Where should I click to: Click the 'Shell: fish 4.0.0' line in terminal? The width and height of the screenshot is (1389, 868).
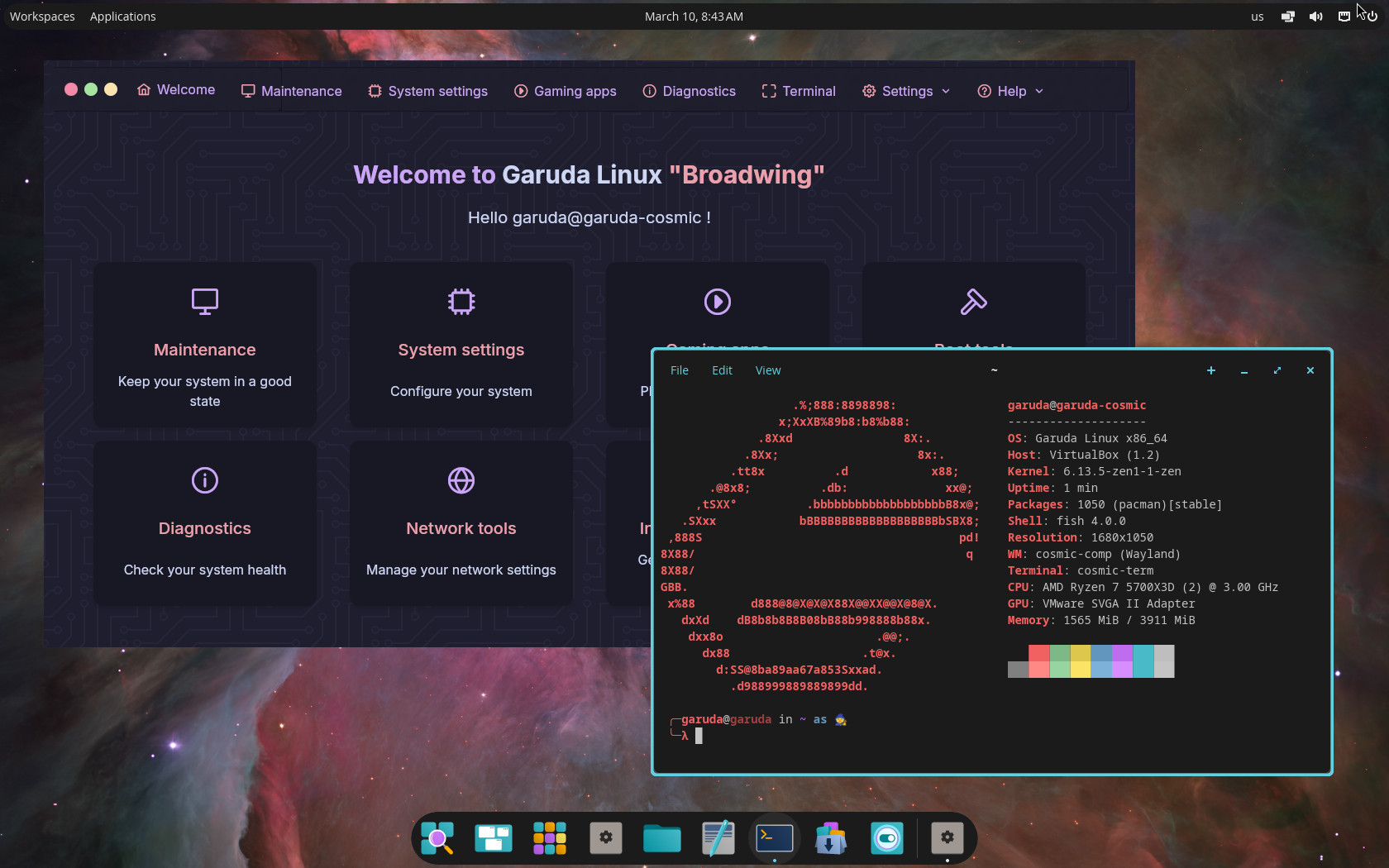(1067, 521)
